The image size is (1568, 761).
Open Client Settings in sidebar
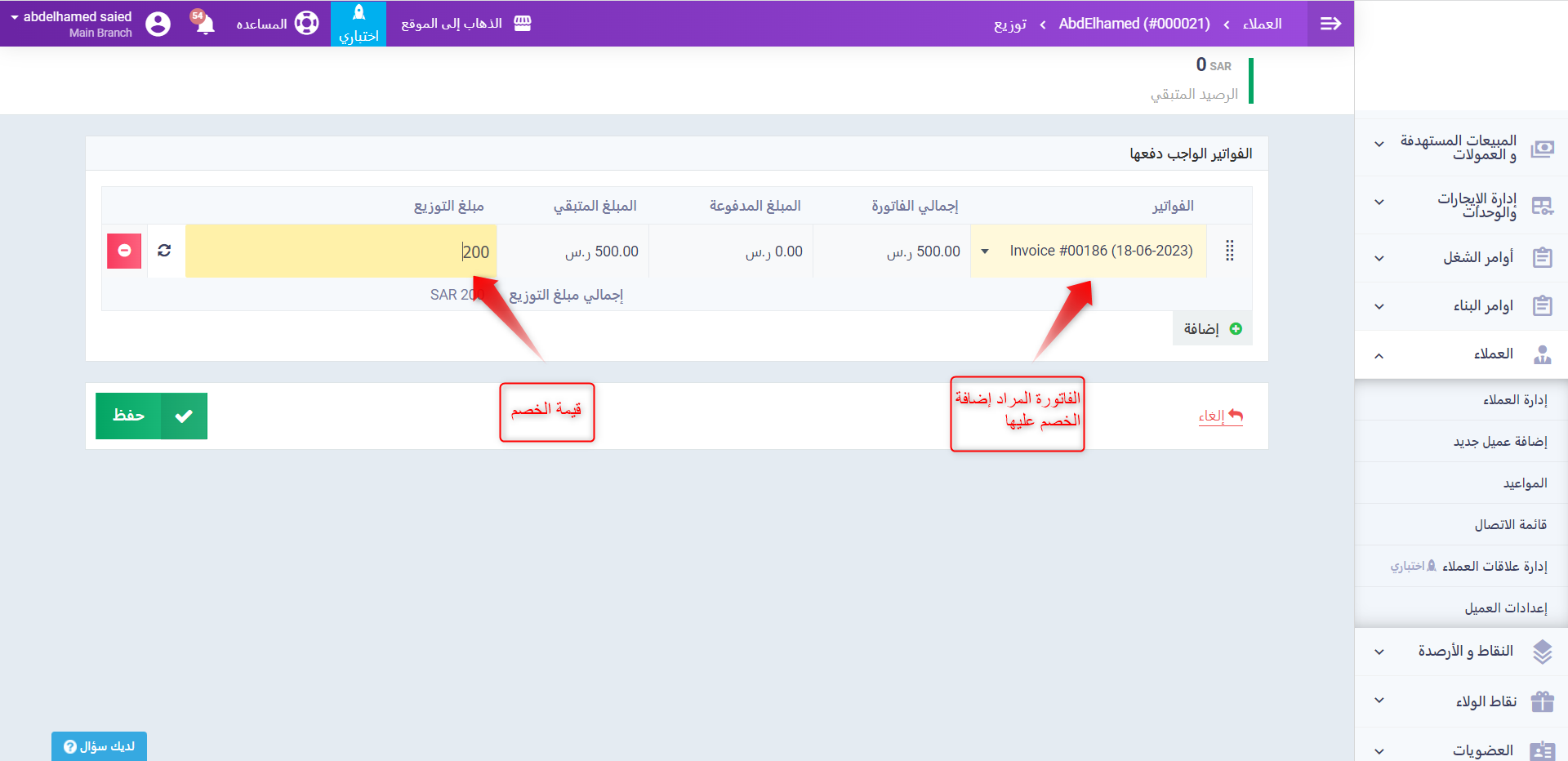point(1505,608)
